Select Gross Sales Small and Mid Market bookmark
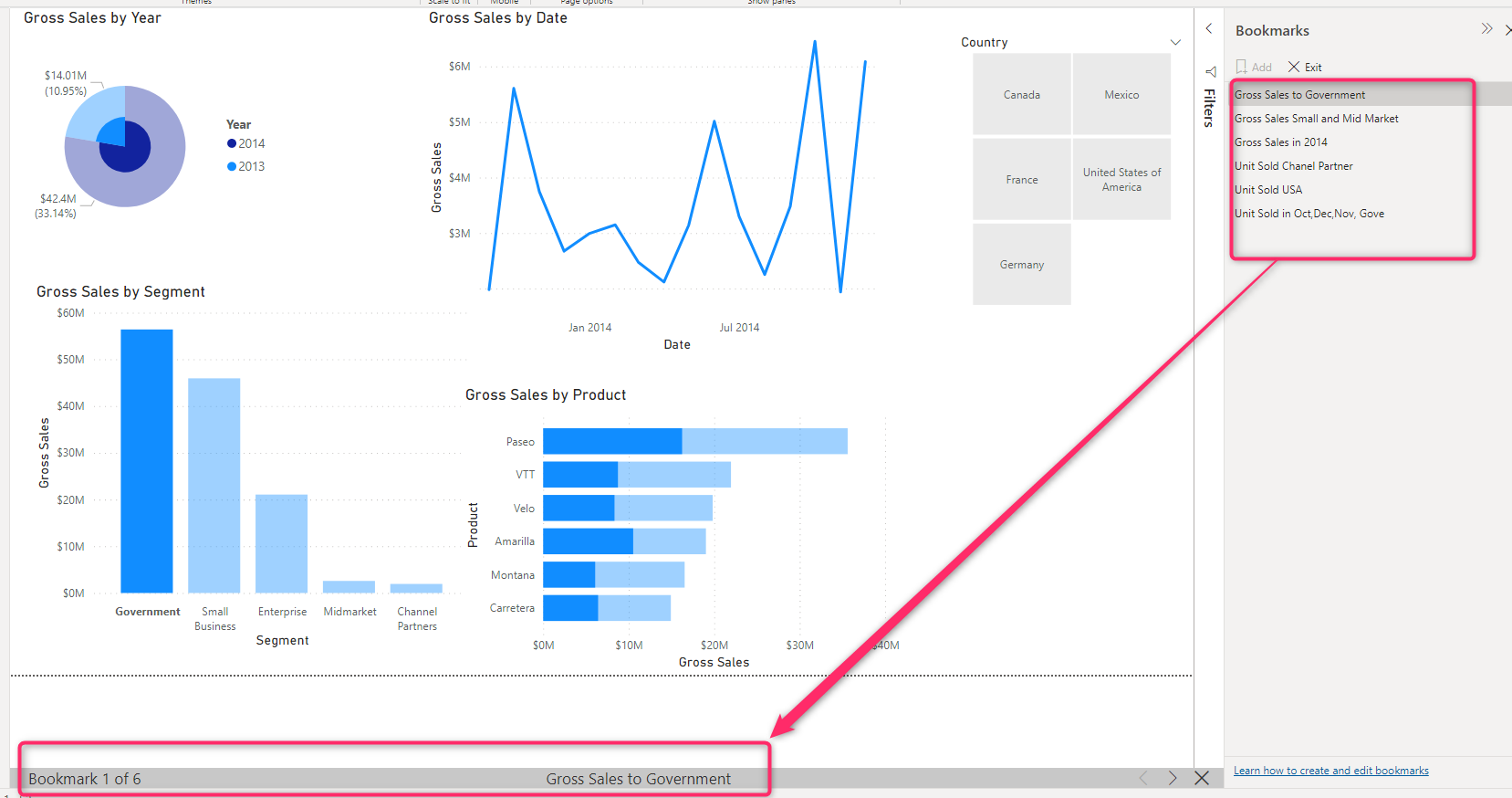1512x798 pixels. [1316, 119]
